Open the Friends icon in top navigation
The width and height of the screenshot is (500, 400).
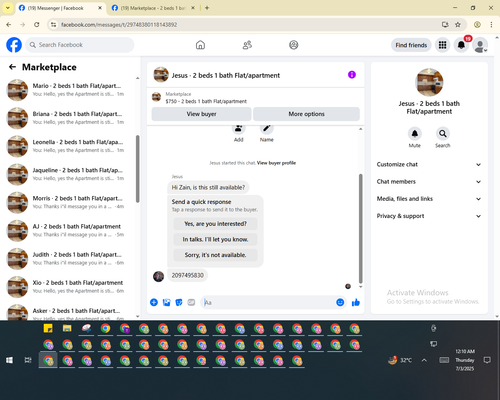[x=247, y=45]
